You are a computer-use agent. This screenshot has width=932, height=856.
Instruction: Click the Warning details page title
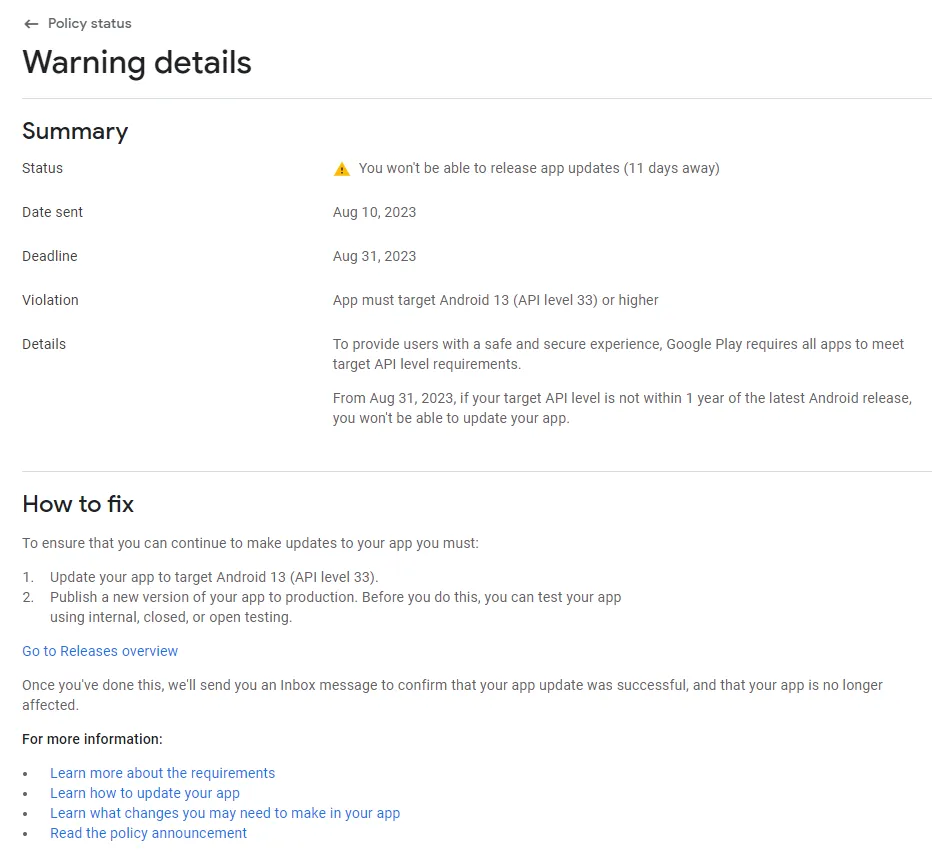[x=137, y=63]
